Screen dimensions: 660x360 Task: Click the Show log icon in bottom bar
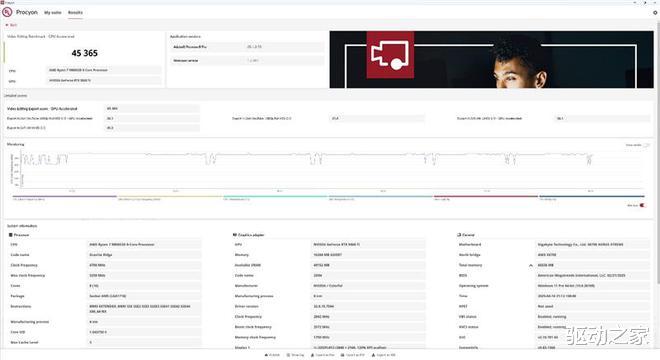pyautogui.click(x=288, y=355)
